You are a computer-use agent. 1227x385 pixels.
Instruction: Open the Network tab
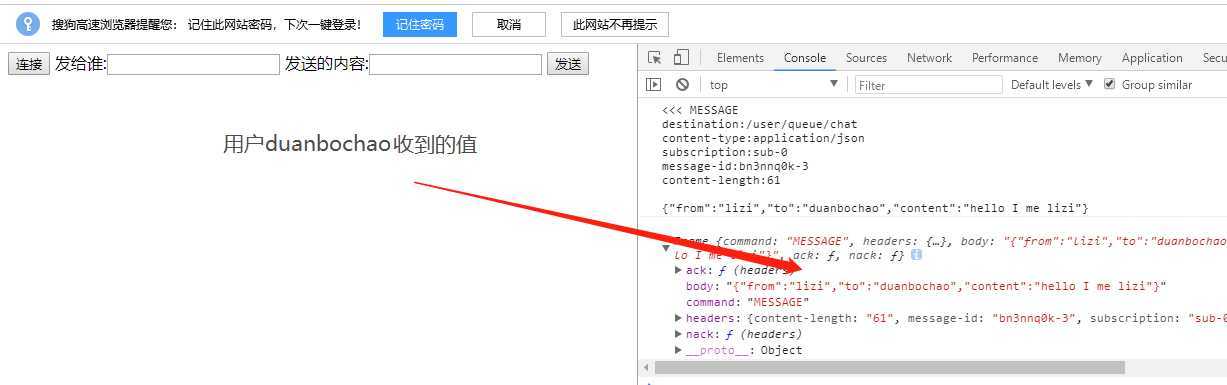(929, 58)
